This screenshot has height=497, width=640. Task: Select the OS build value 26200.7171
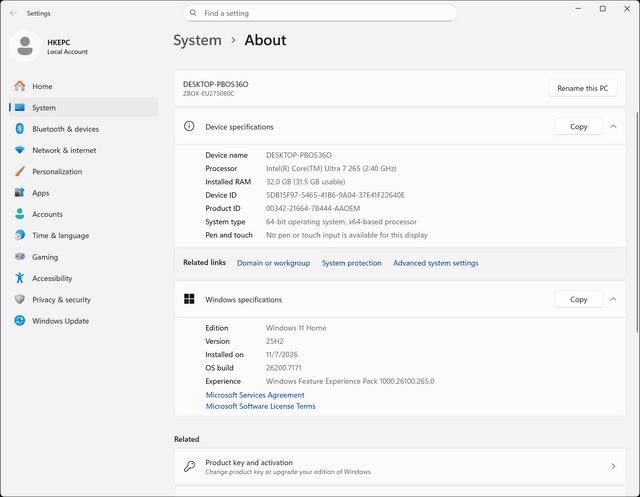pyautogui.click(x=284, y=368)
